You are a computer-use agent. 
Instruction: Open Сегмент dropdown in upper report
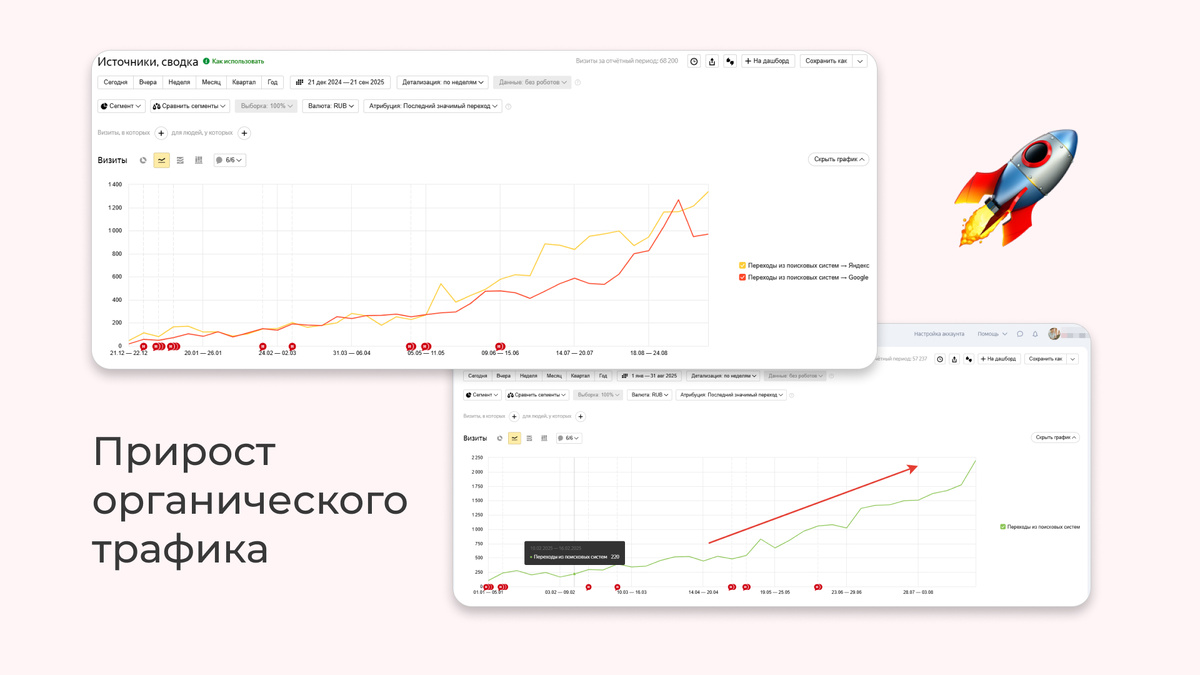coord(122,106)
